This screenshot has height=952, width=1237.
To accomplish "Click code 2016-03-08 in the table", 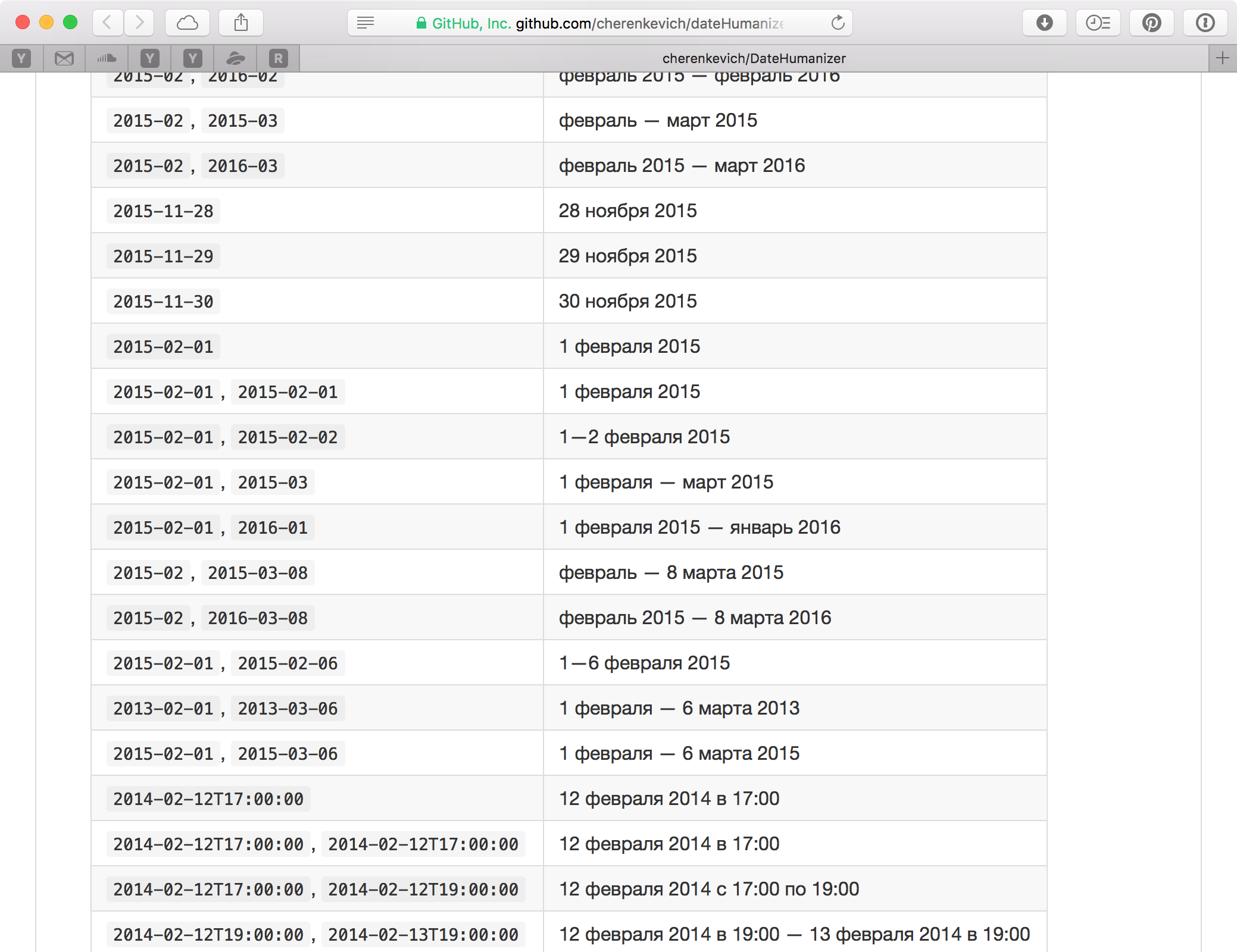I will click(x=258, y=618).
